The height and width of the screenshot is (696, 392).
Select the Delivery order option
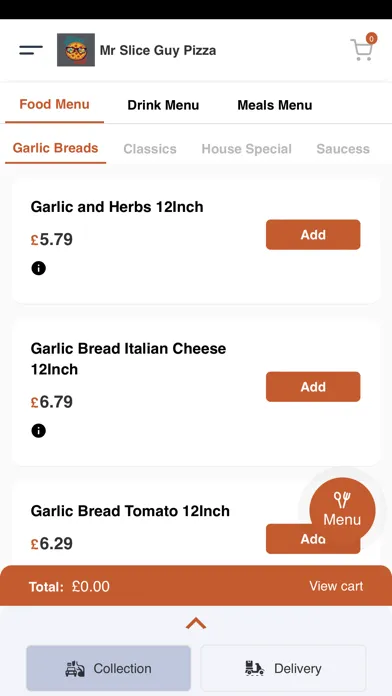tap(283, 668)
